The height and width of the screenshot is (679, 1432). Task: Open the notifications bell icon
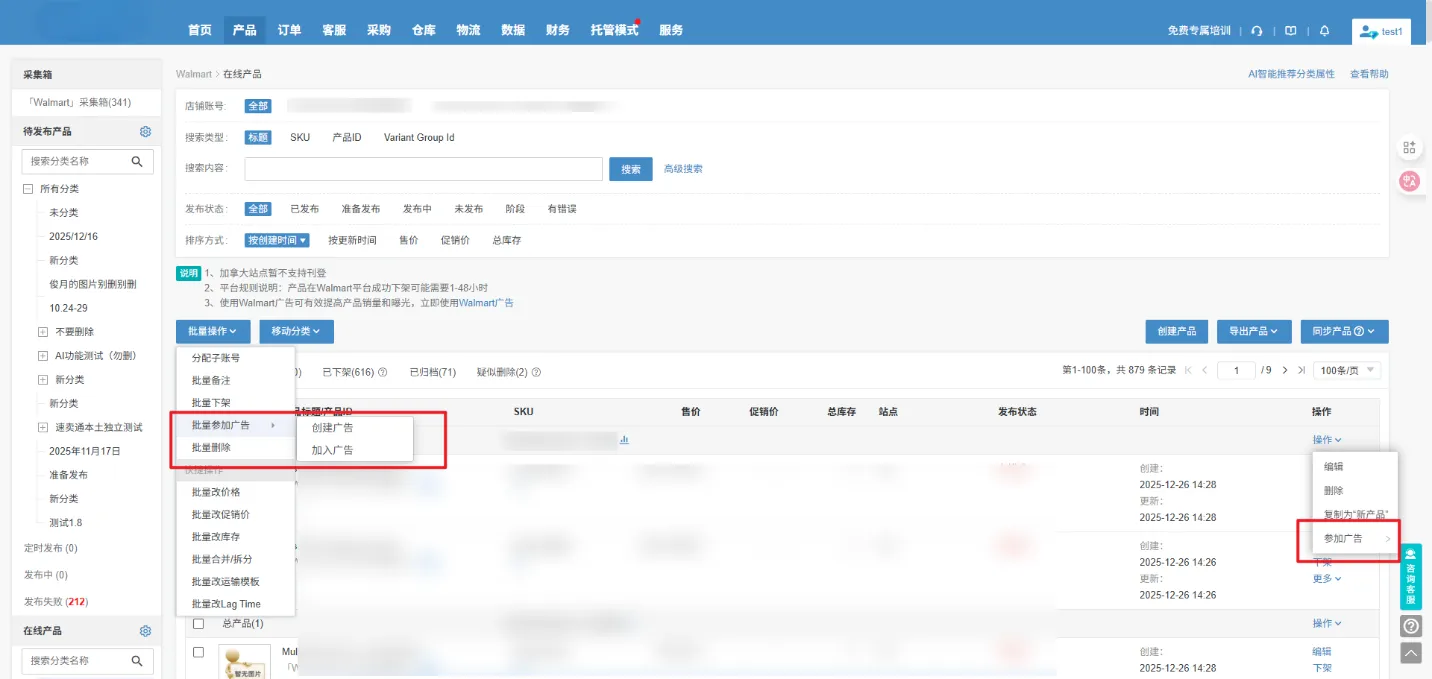coord(1325,31)
